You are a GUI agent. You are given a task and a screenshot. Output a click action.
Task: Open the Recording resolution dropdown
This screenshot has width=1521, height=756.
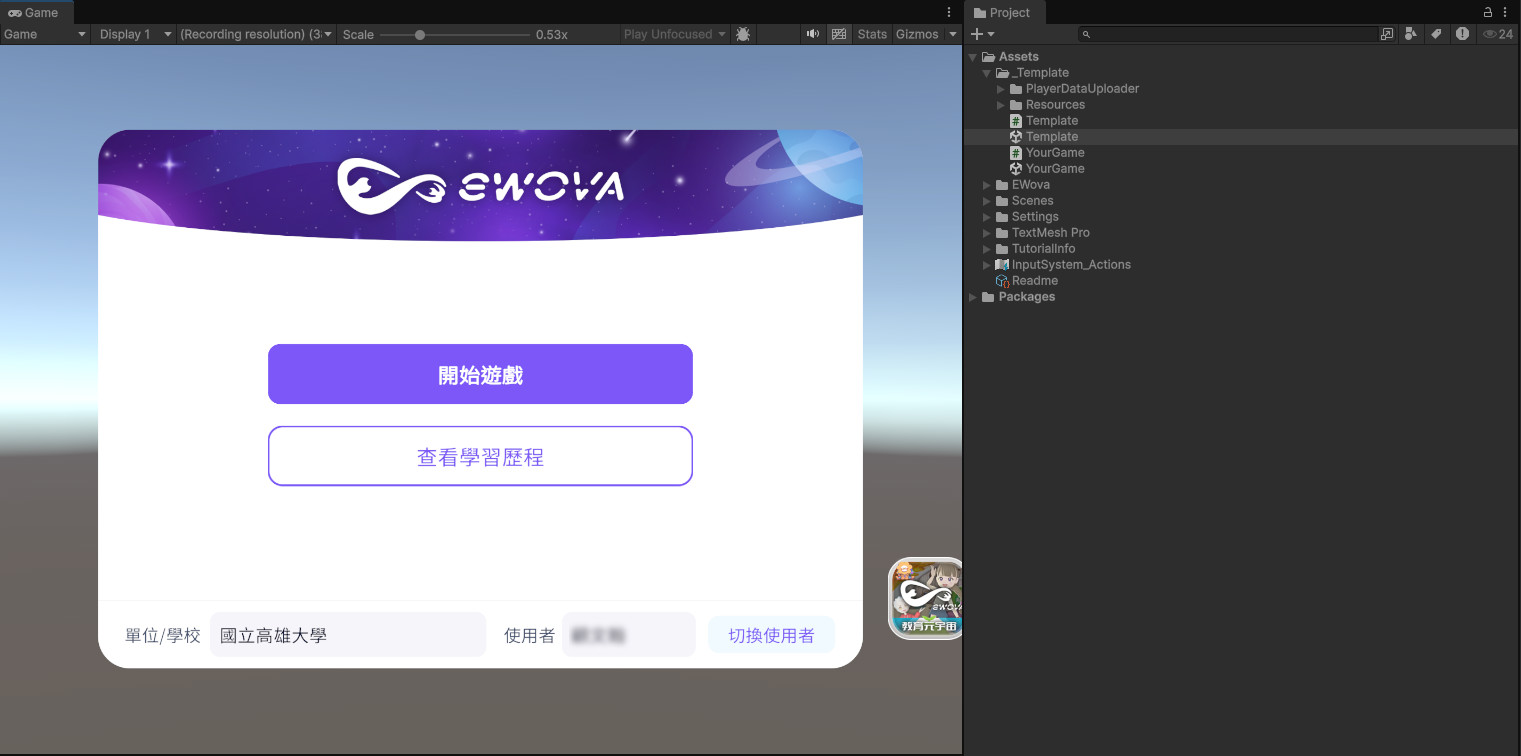[256, 34]
